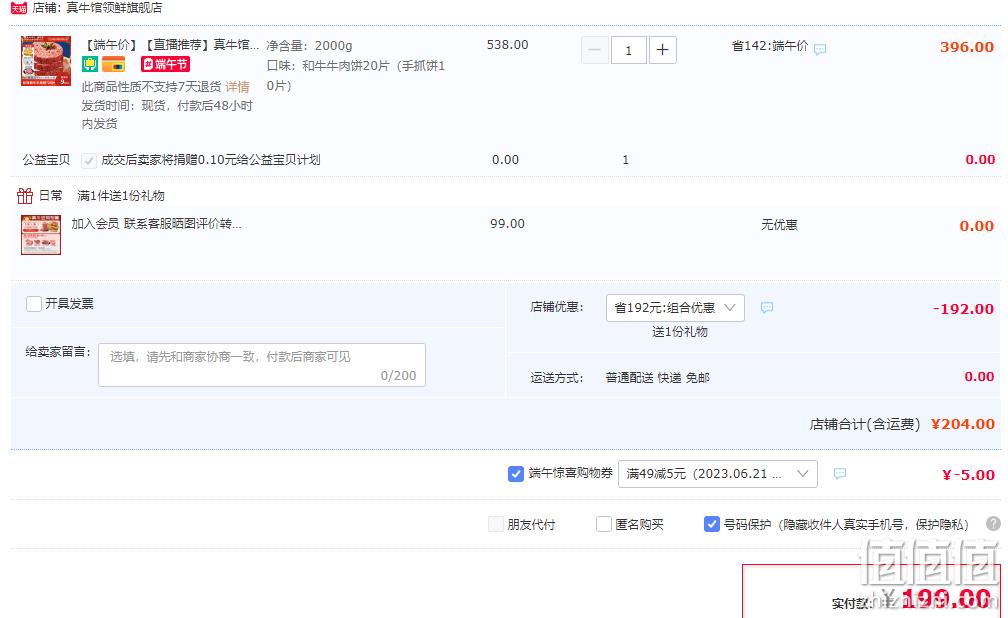The image size is (1008, 618).
Task: Open the beef patty product thumbnail
Action: pyautogui.click(x=46, y=60)
